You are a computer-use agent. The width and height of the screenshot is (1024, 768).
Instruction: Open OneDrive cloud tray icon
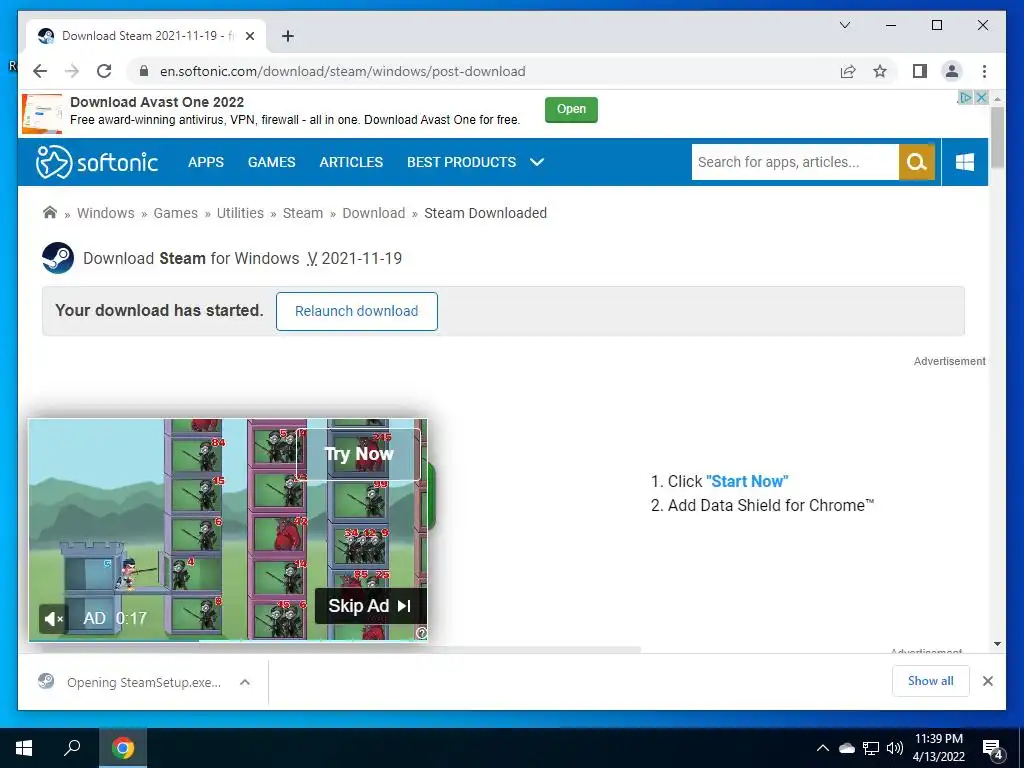pyautogui.click(x=847, y=748)
